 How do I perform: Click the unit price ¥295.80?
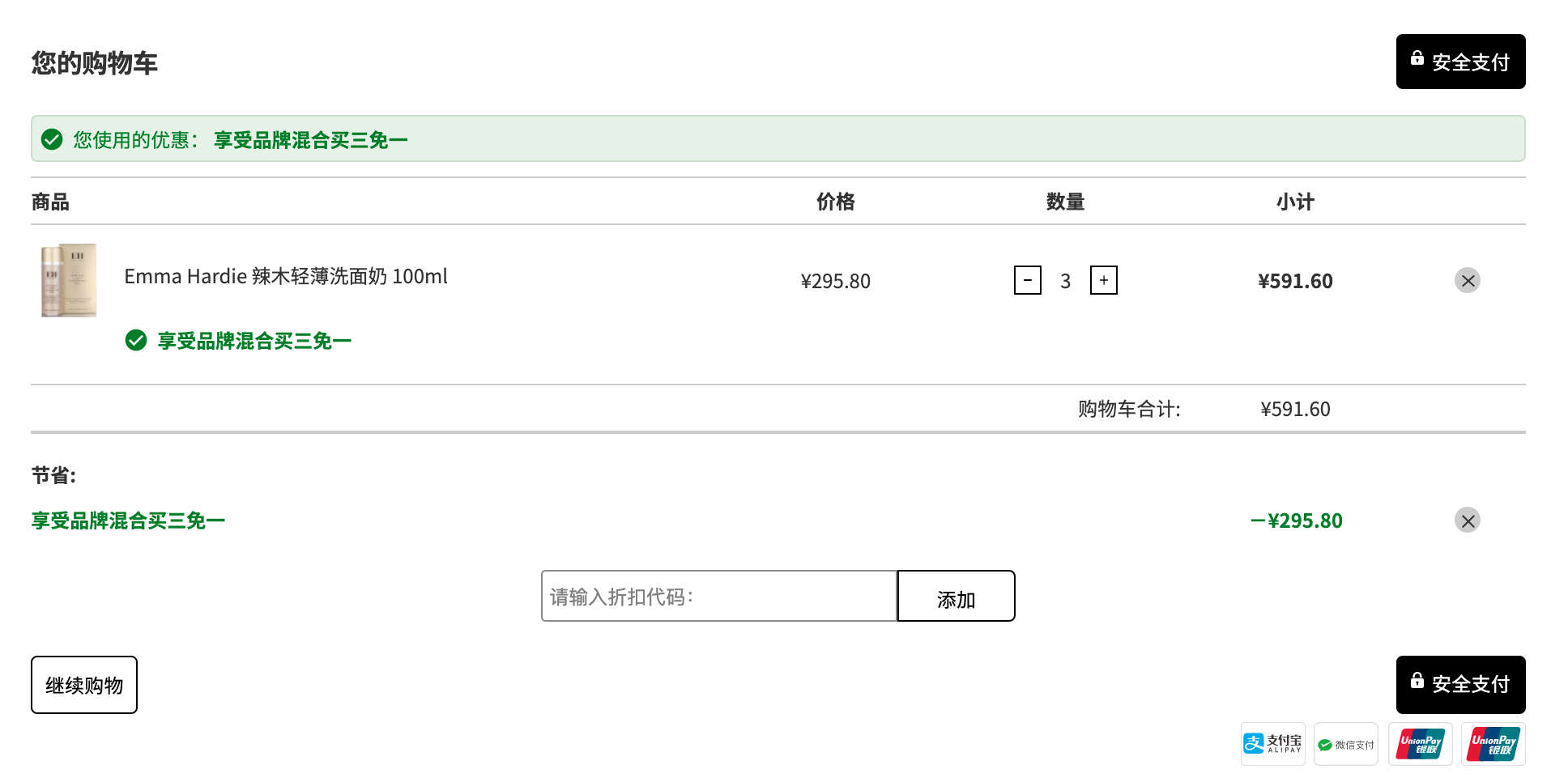(x=835, y=281)
